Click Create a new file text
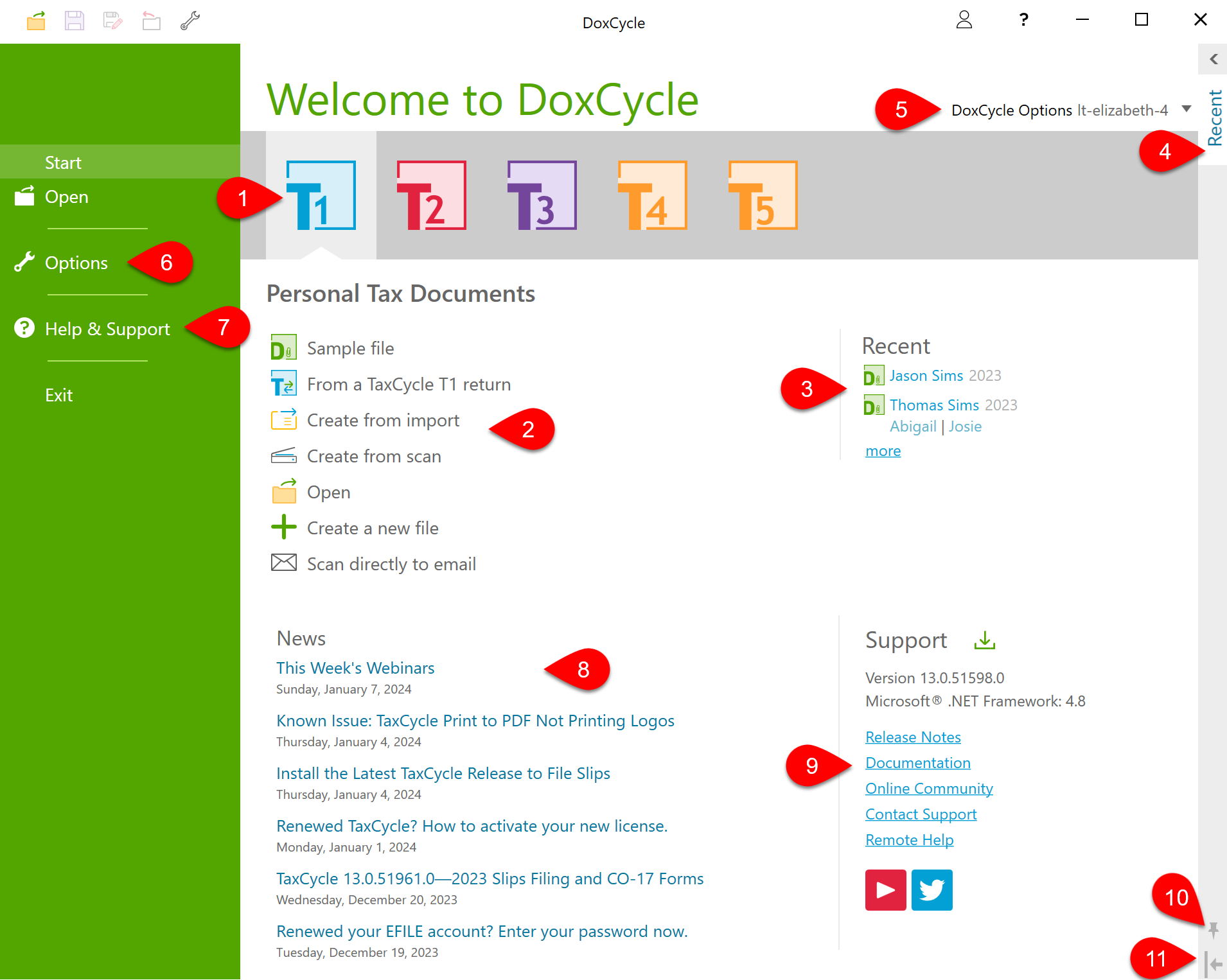Screen dimensions: 1227x980 coord(373,528)
